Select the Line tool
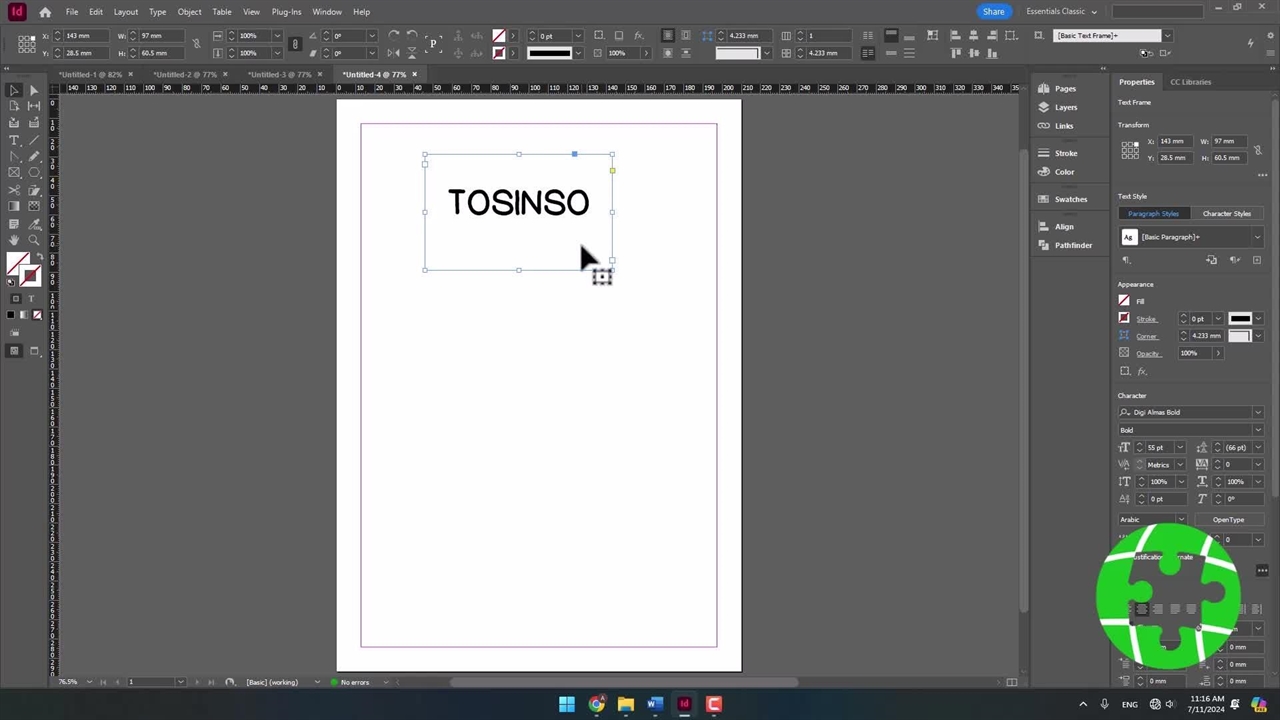This screenshot has height=720, width=1280. [33, 140]
